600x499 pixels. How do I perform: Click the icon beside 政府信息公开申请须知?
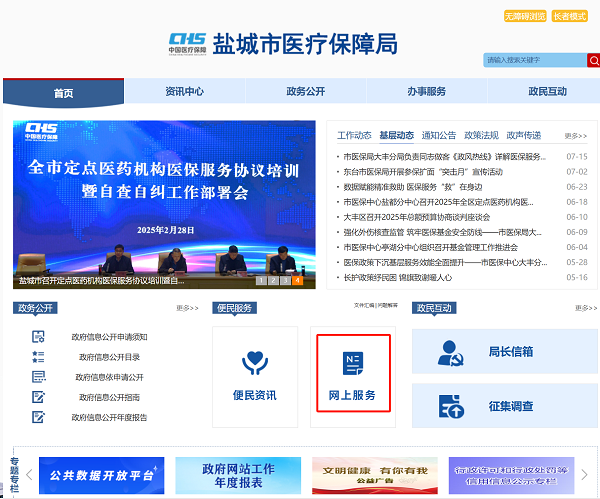tap(39, 337)
